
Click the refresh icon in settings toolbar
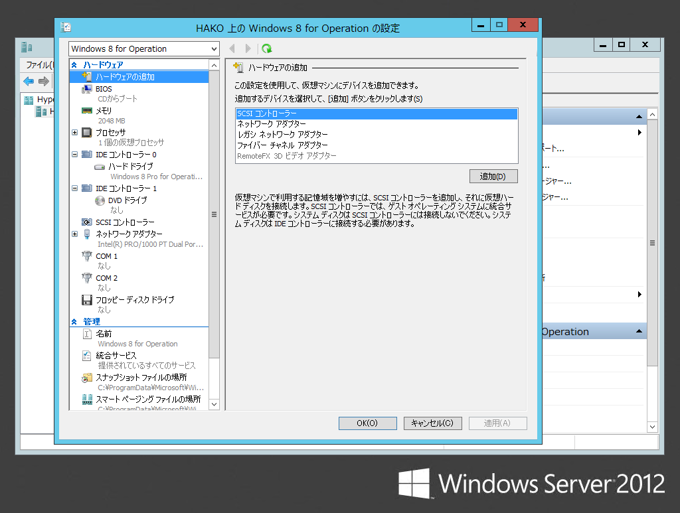click(267, 49)
